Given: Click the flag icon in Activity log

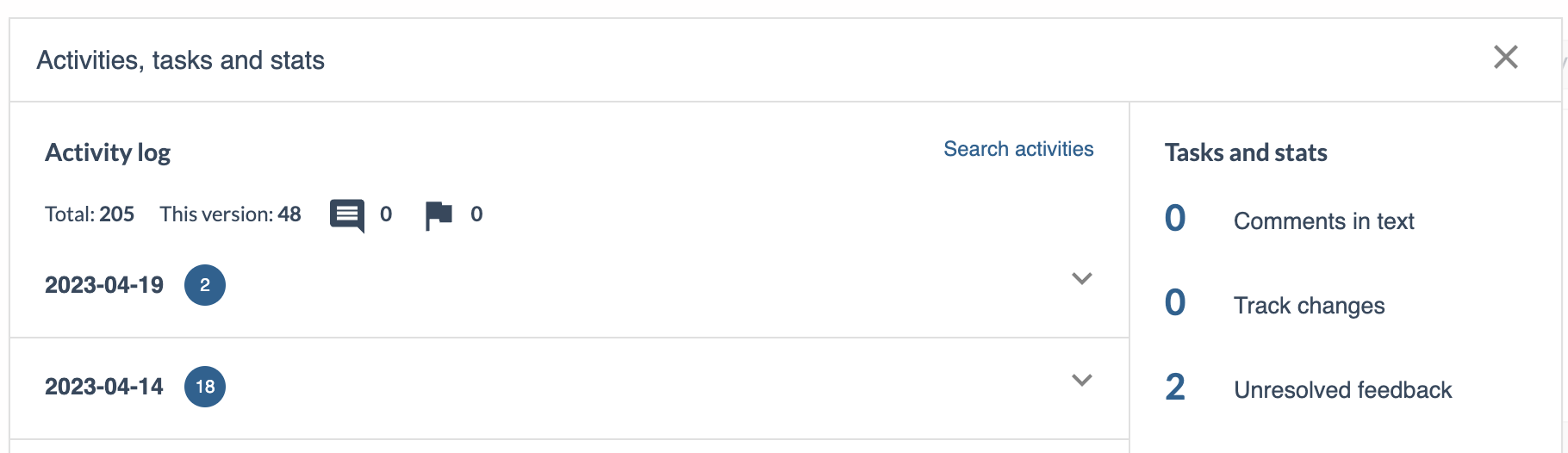Looking at the screenshot, I should [x=439, y=215].
